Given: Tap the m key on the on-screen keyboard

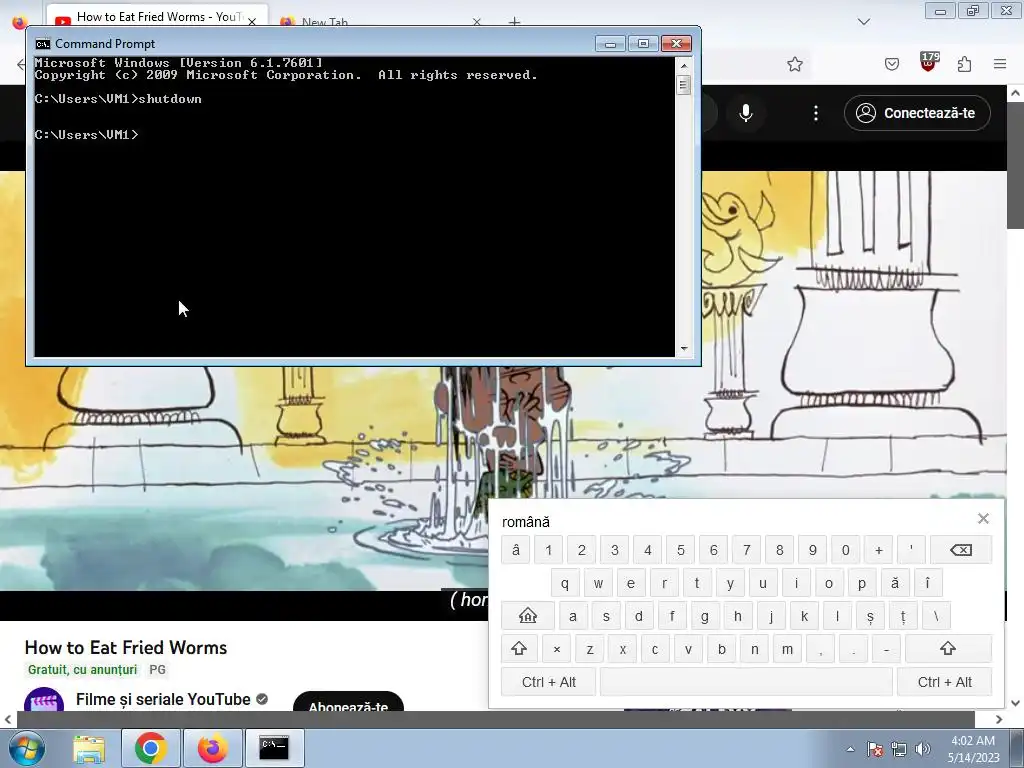Looking at the screenshot, I should 788,648.
